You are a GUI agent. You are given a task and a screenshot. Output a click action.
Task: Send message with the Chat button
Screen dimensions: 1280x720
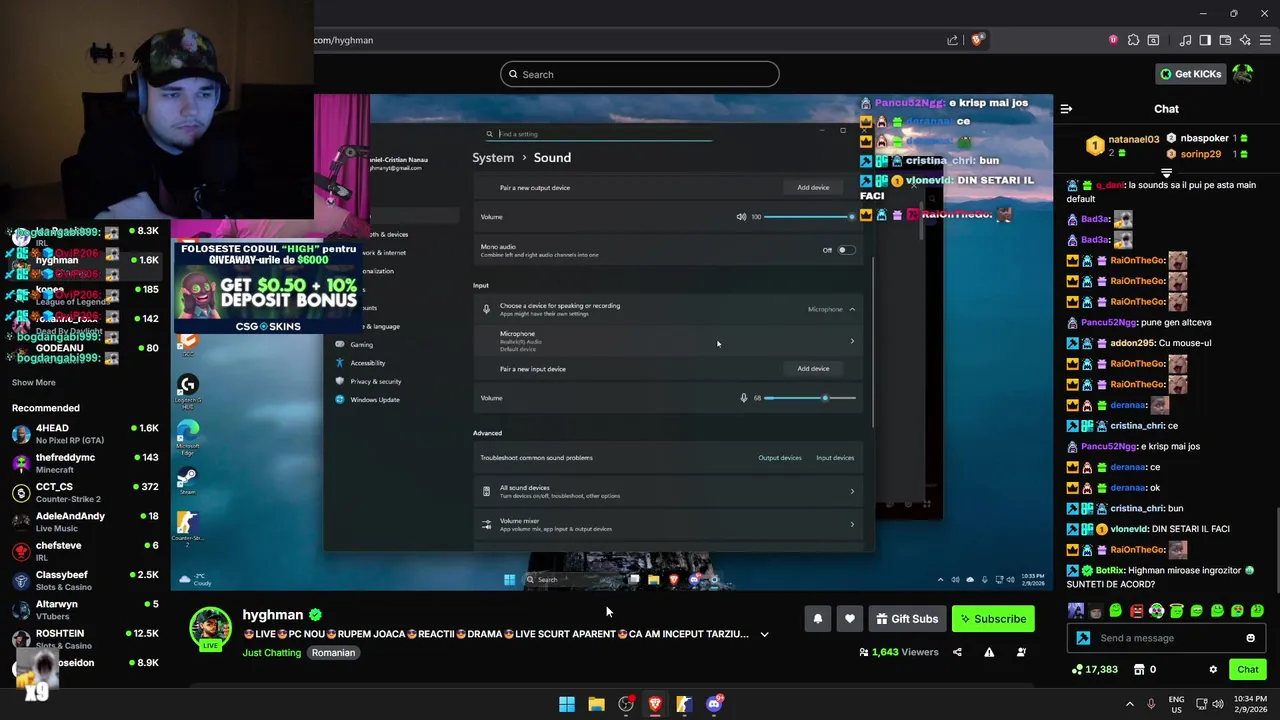[1248, 669]
